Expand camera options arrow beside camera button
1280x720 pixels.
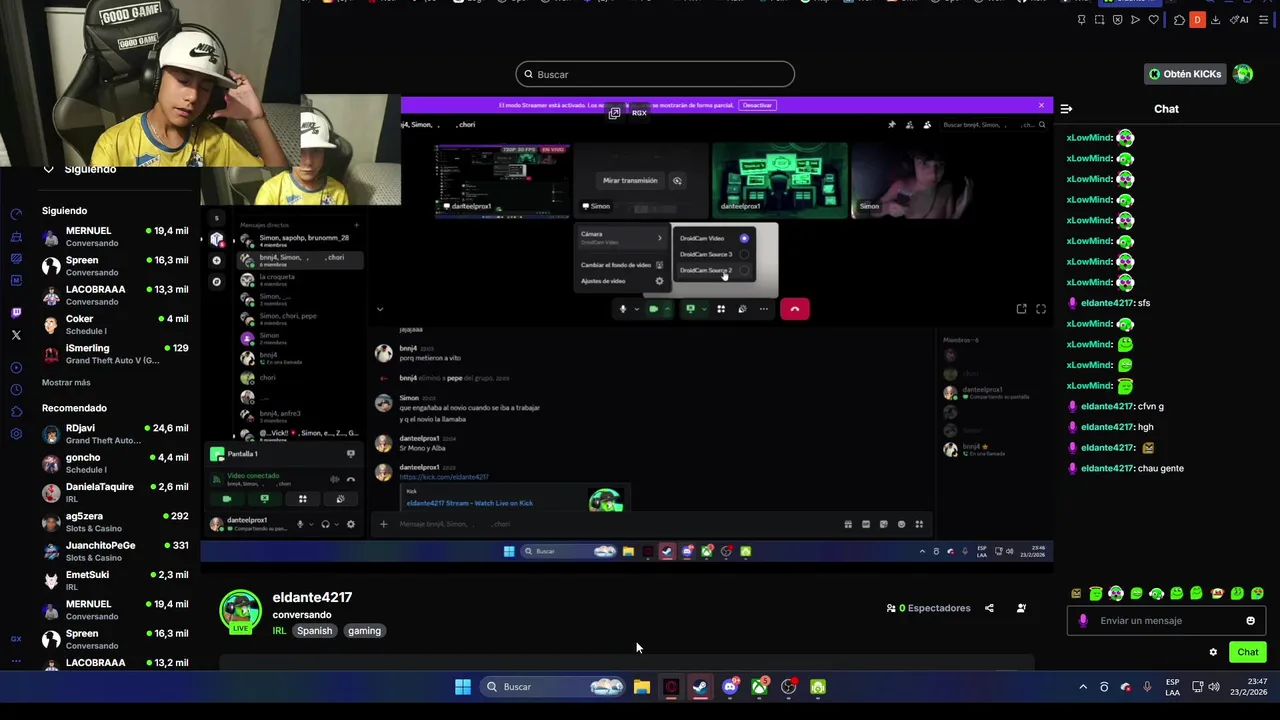(x=667, y=309)
